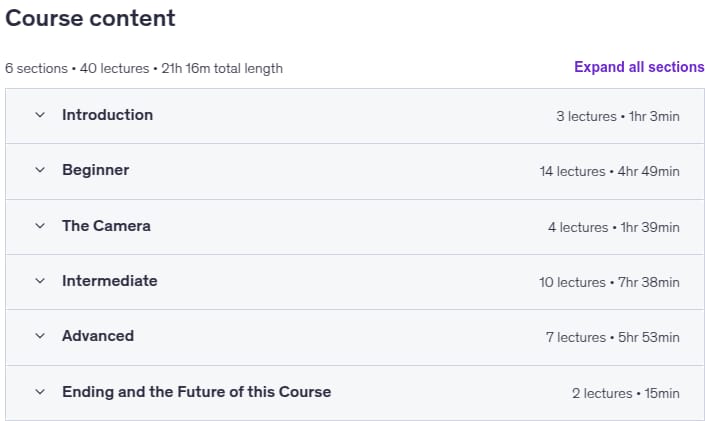Click chevron beside Ending and the Future
The height and width of the screenshot is (421, 705).
pyautogui.click(x=40, y=392)
